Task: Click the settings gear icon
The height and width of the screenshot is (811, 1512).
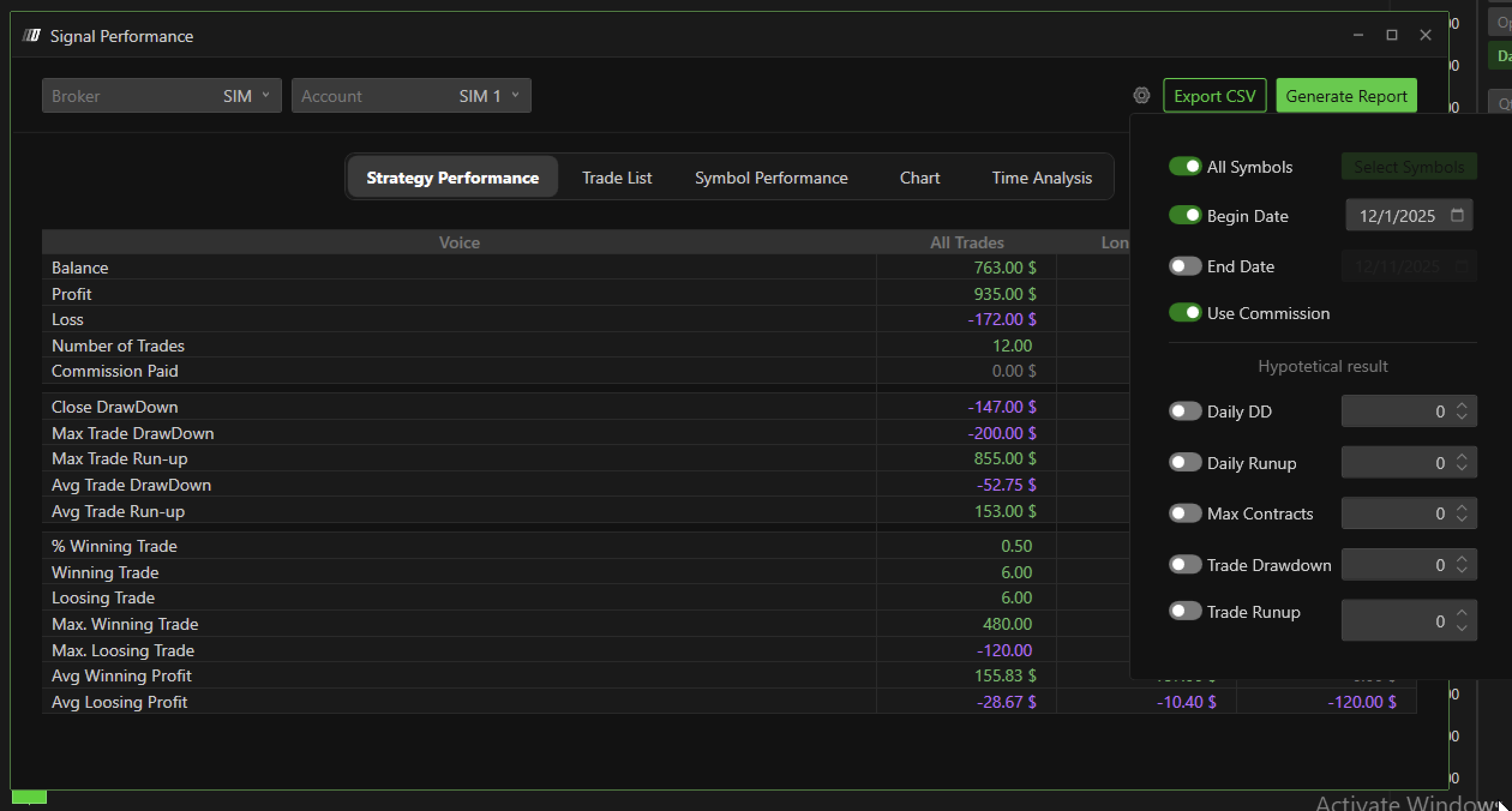Action: click(1141, 95)
